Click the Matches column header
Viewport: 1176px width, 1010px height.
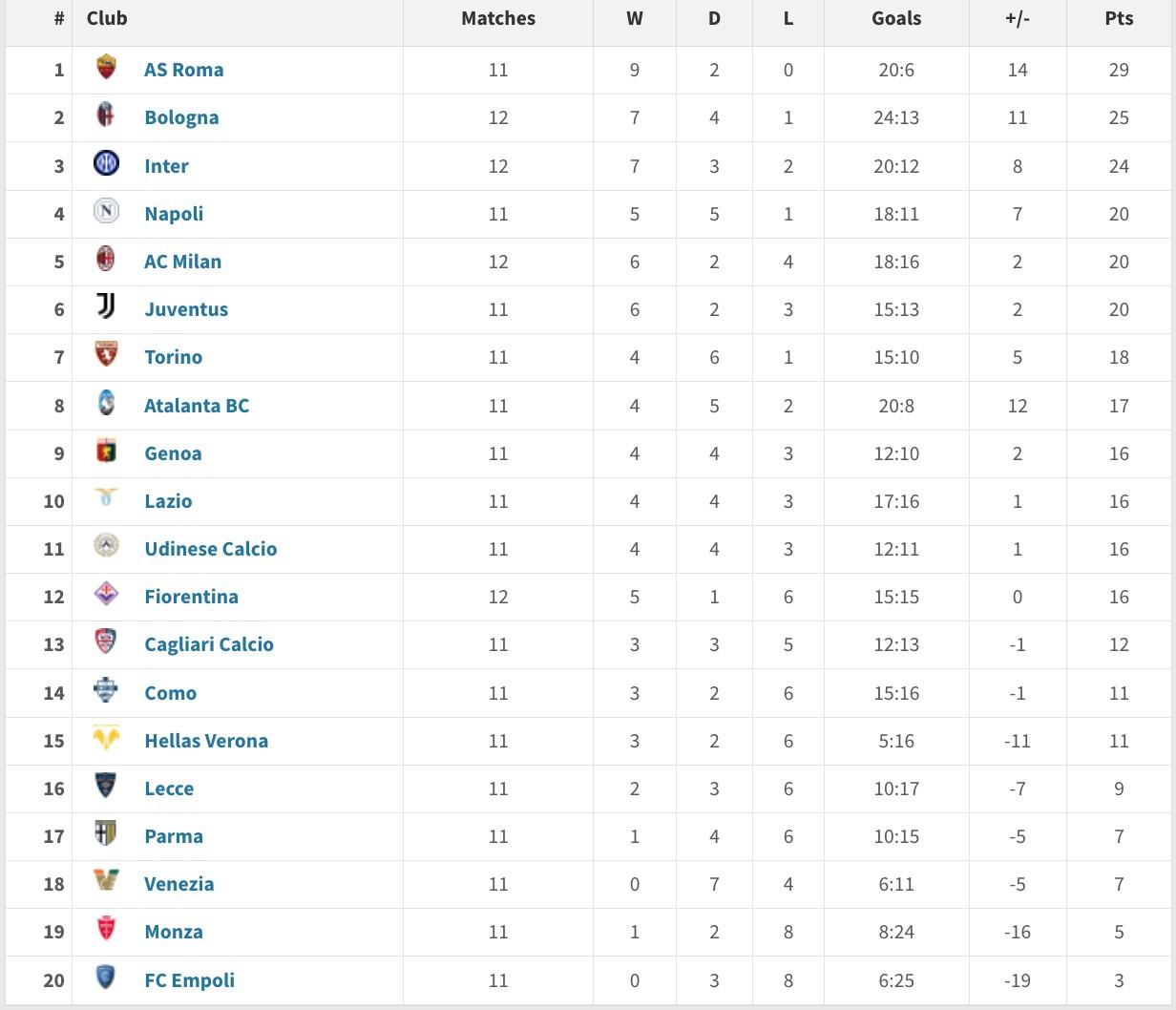498,18
